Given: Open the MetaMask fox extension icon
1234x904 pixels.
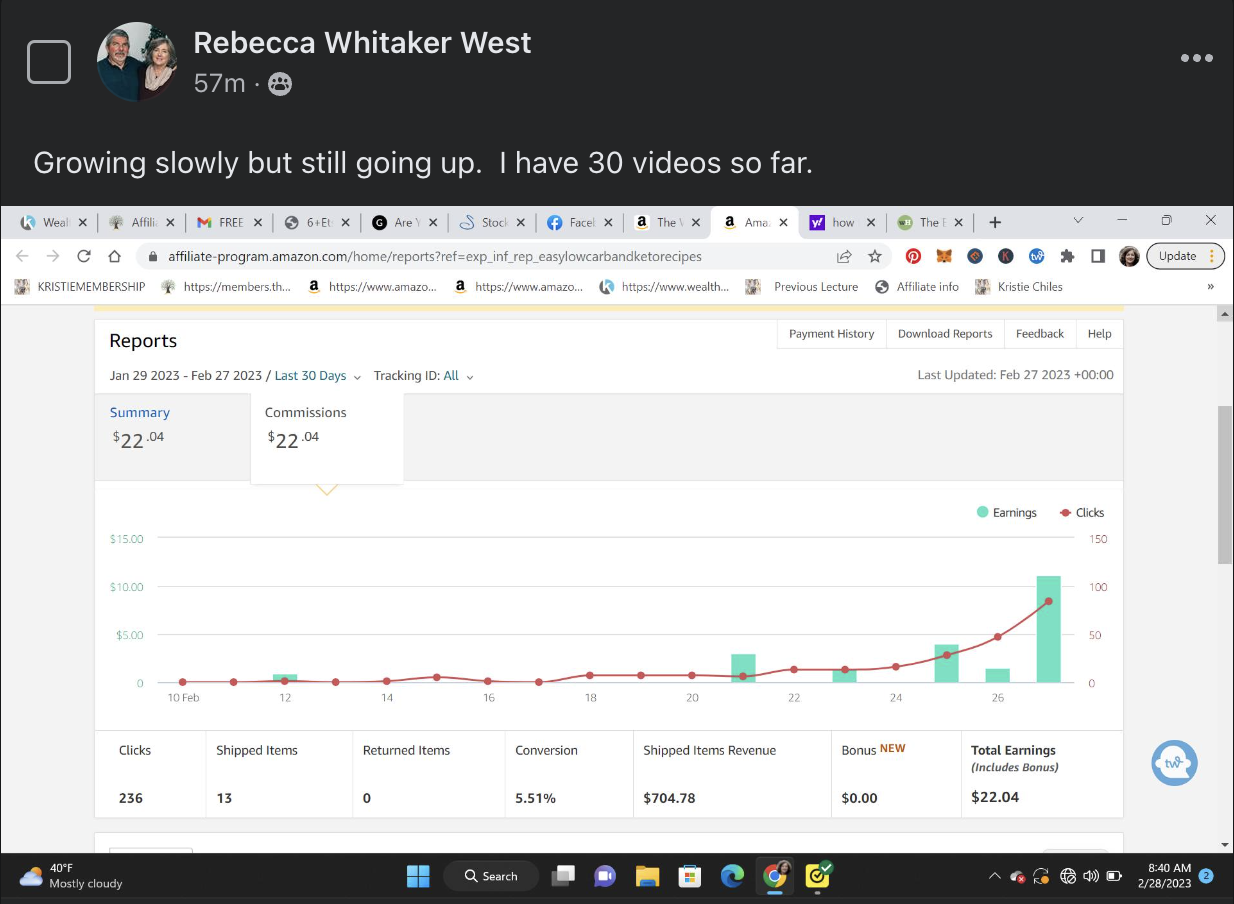Looking at the screenshot, I should pyautogui.click(x=944, y=256).
